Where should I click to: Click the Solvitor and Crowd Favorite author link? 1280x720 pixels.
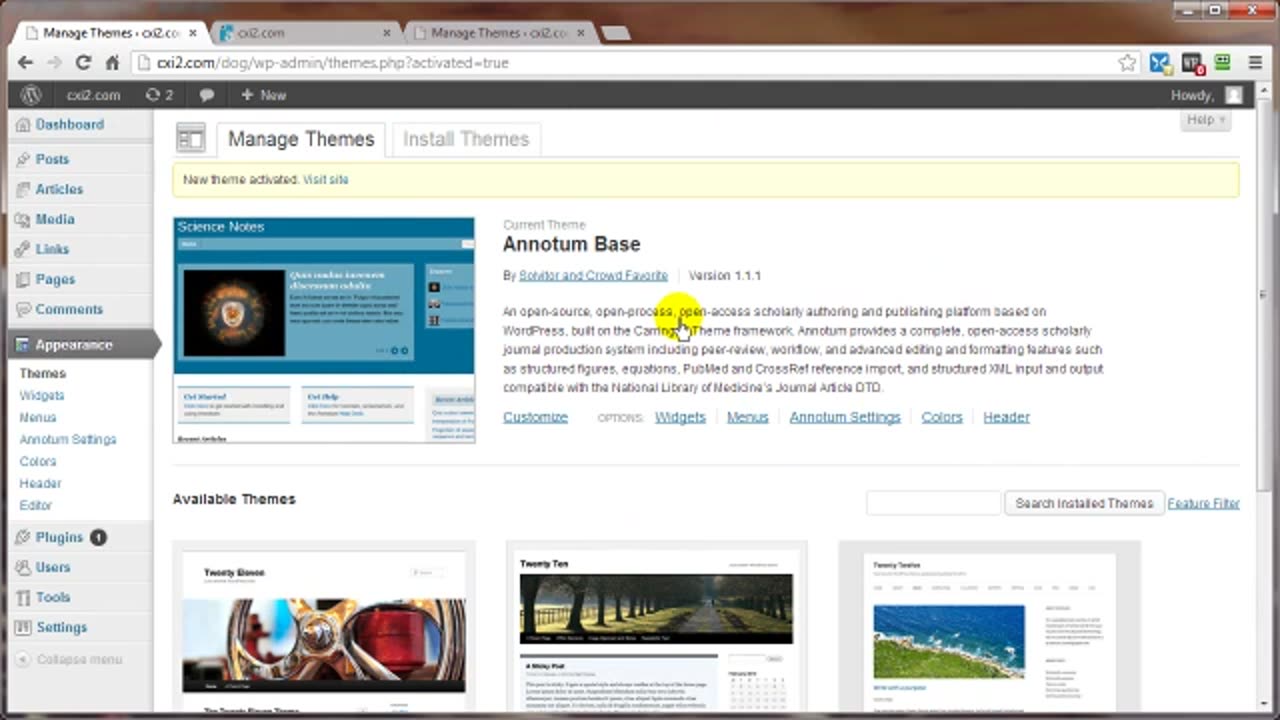tap(593, 276)
